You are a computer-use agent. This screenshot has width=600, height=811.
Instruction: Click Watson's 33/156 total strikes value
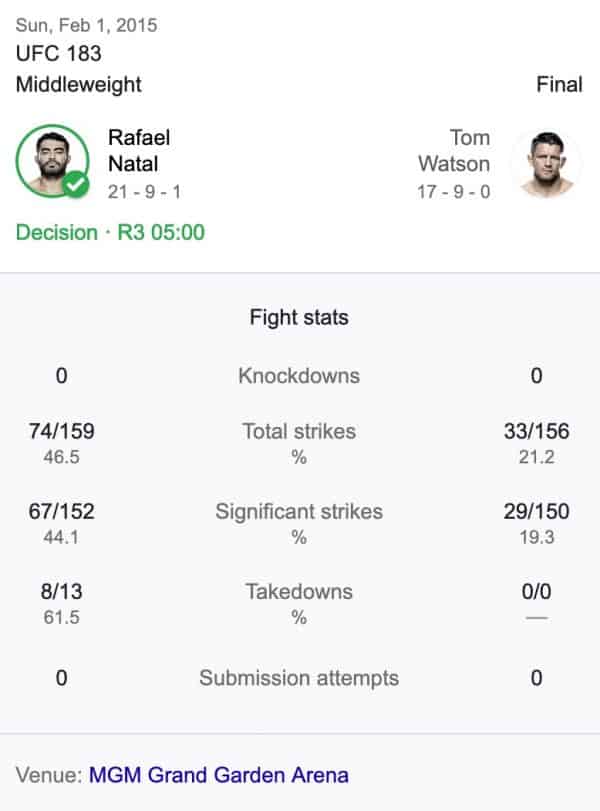536,431
